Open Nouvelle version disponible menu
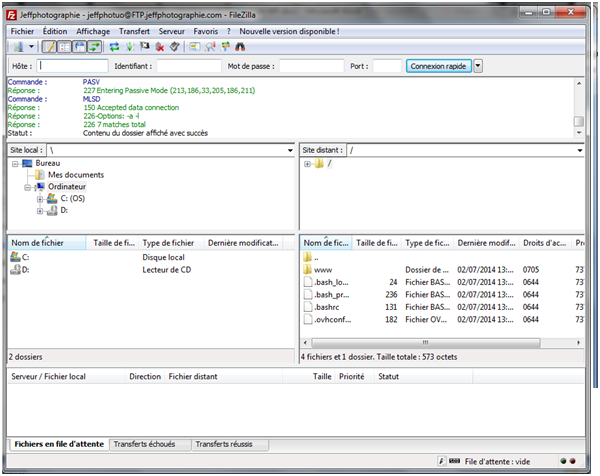 click(x=289, y=31)
